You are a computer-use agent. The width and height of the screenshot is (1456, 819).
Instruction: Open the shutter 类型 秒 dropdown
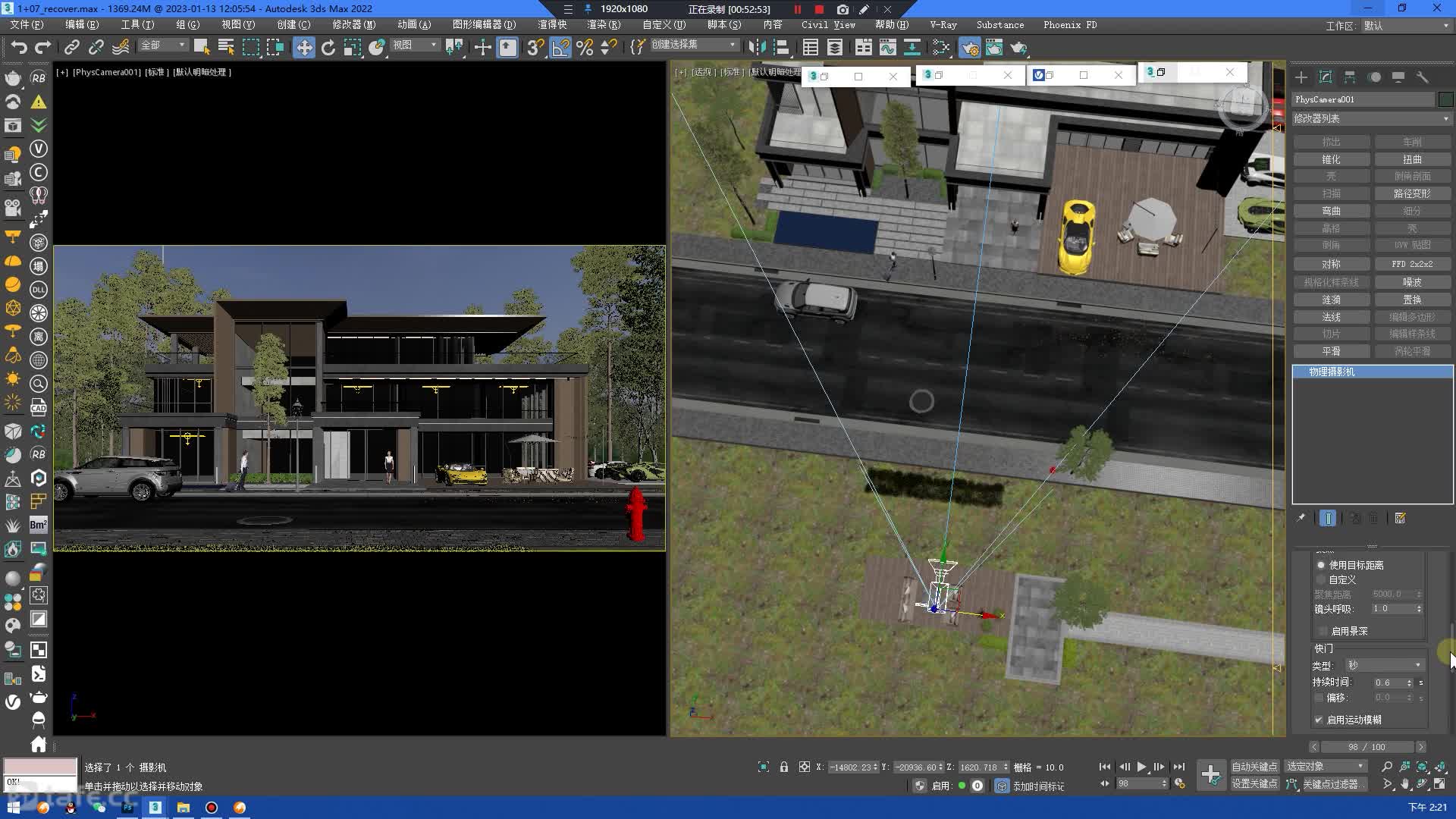(x=1385, y=665)
